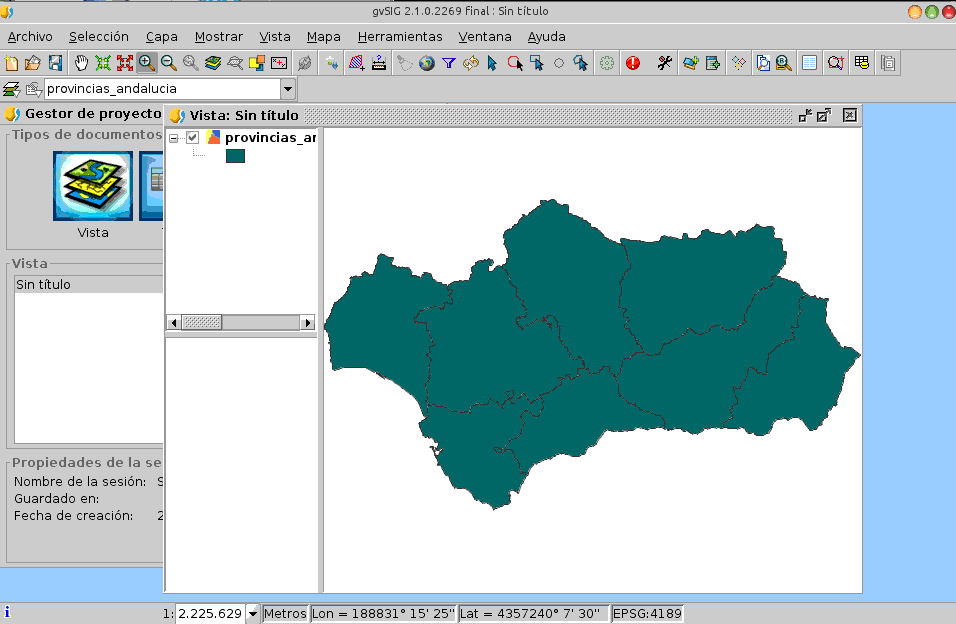The height and width of the screenshot is (624, 956).
Task: Click the teal layer symbol swatch
Action: click(235, 156)
